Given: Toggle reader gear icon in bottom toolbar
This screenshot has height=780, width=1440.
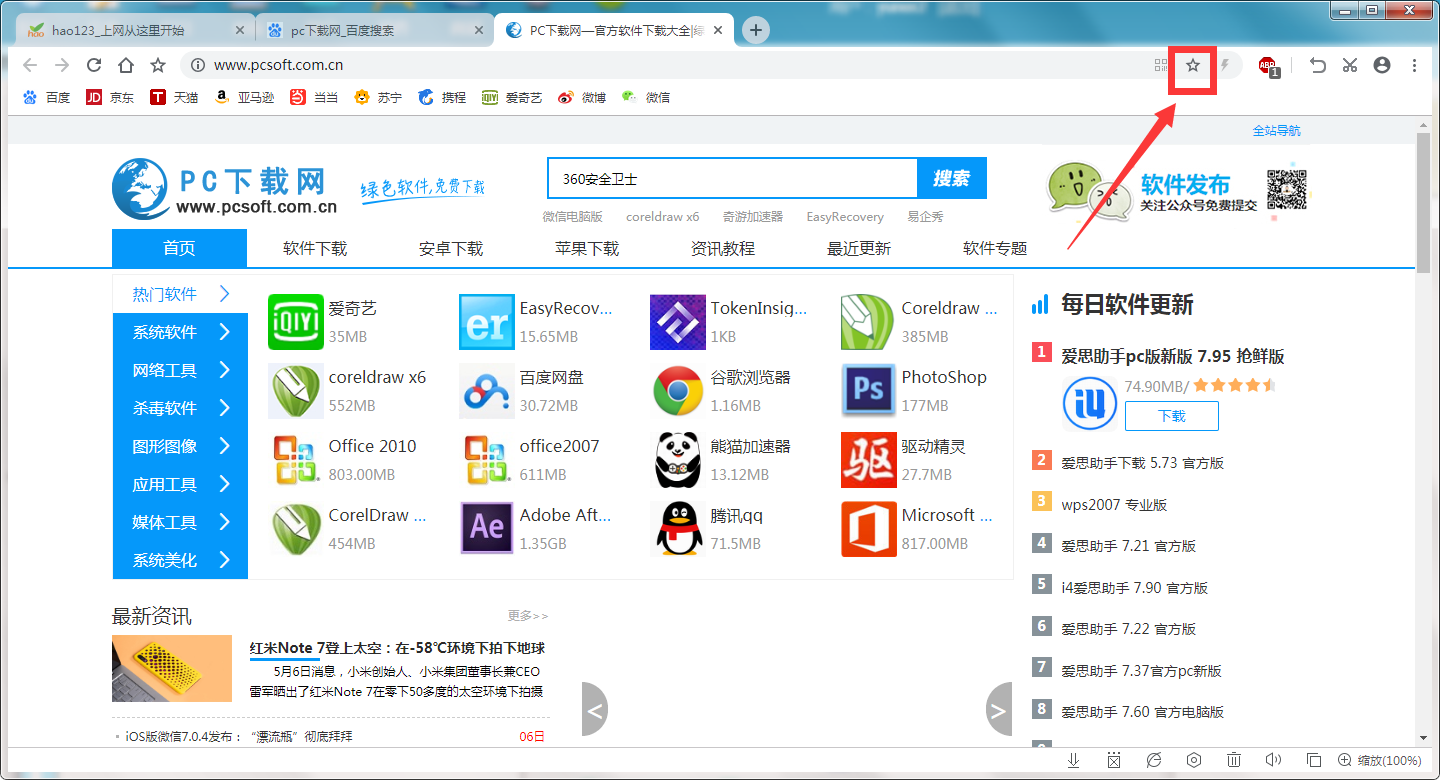Looking at the screenshot, I should click(1194, 761).
